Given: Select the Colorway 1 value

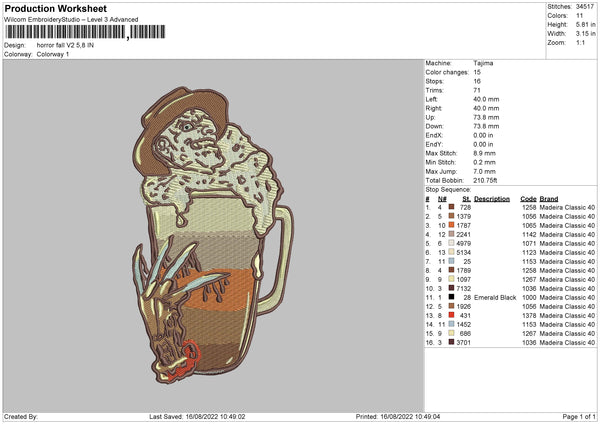Looking at the screenshot, I should pos(53,54).
